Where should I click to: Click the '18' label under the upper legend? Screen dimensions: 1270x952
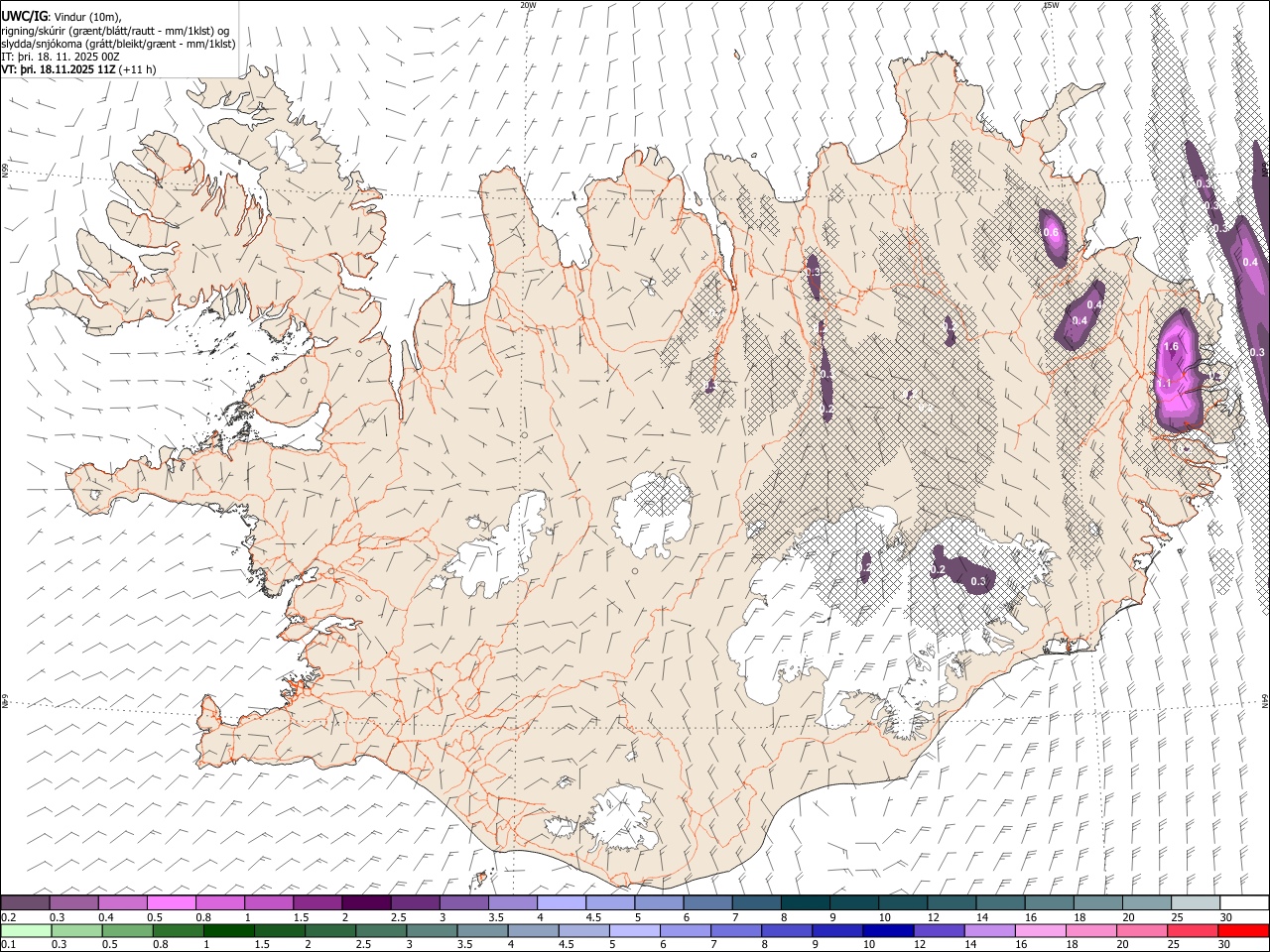(x=1079, y=917)
